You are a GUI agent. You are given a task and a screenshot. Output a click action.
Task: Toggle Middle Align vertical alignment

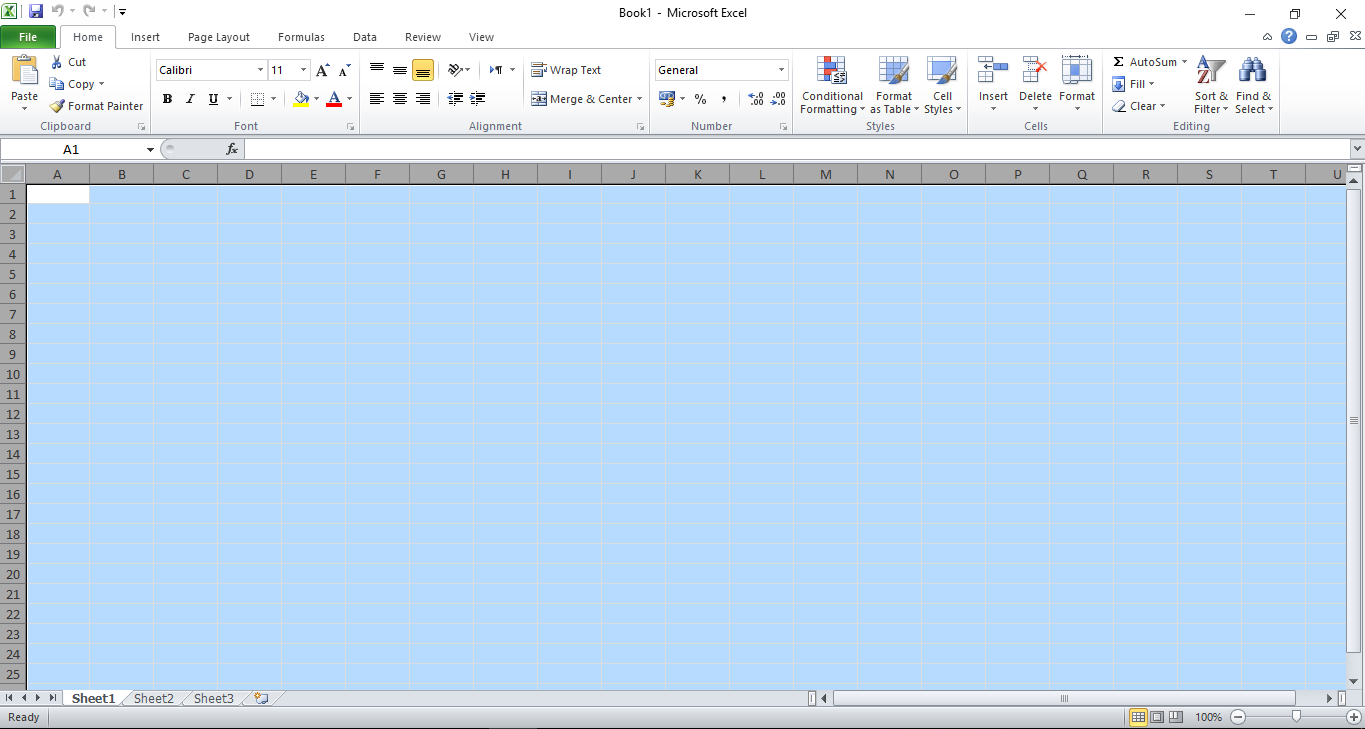399,70
